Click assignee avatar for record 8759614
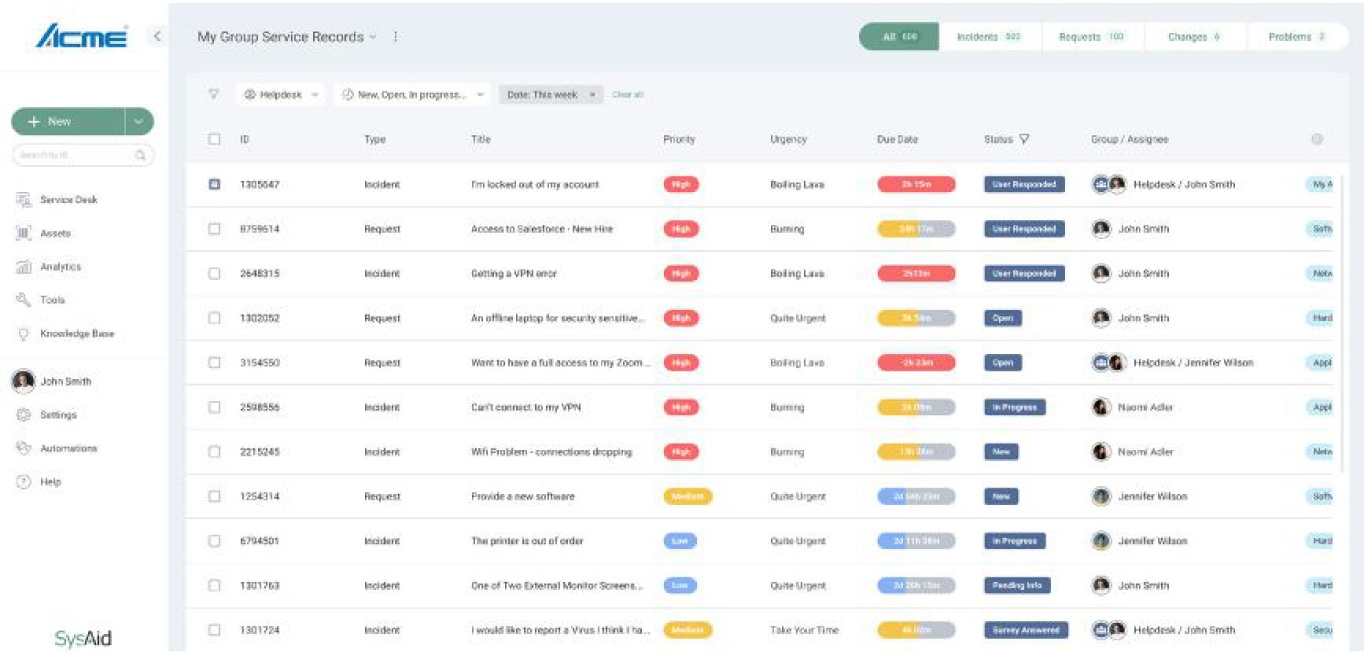The width and height of the screenshot is (1366, 655). [x=1101, y=229]
